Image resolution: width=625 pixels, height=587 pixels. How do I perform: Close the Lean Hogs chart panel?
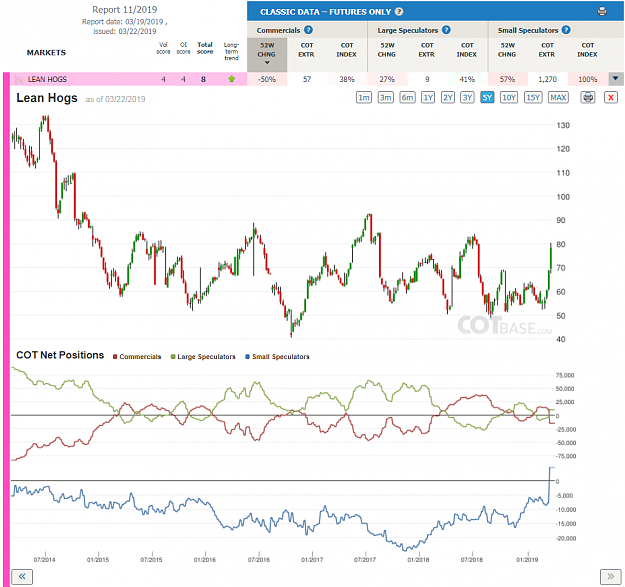click(610, 97)
